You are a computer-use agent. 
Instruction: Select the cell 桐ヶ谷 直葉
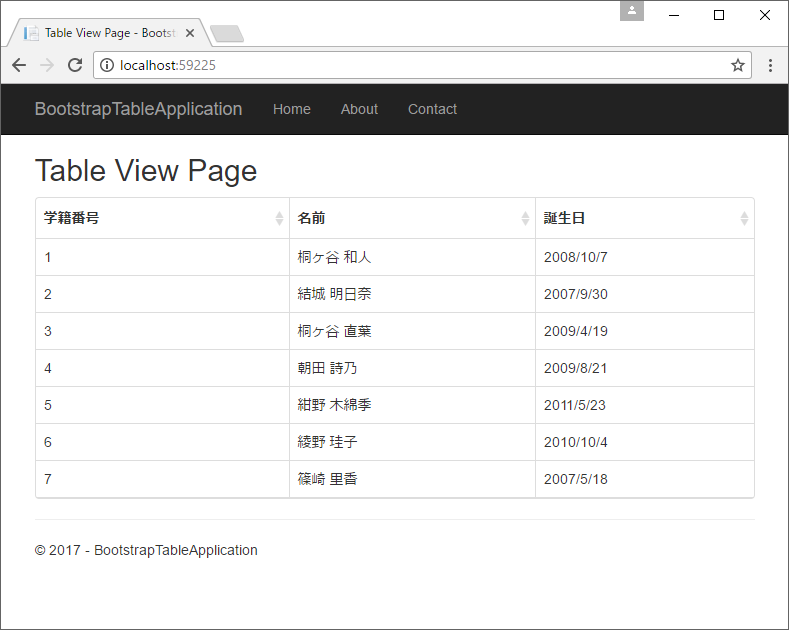[x=412, y=331]
